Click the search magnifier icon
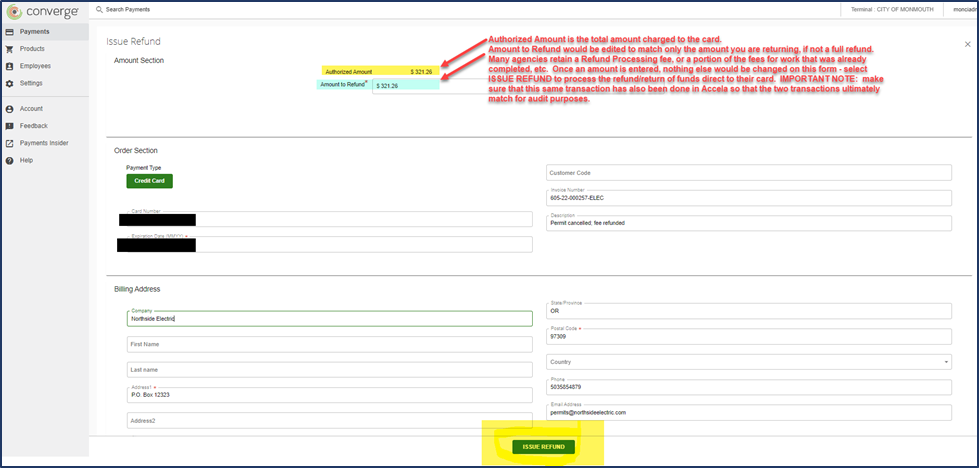Screen dimensions: 979x468 point(99,9)
